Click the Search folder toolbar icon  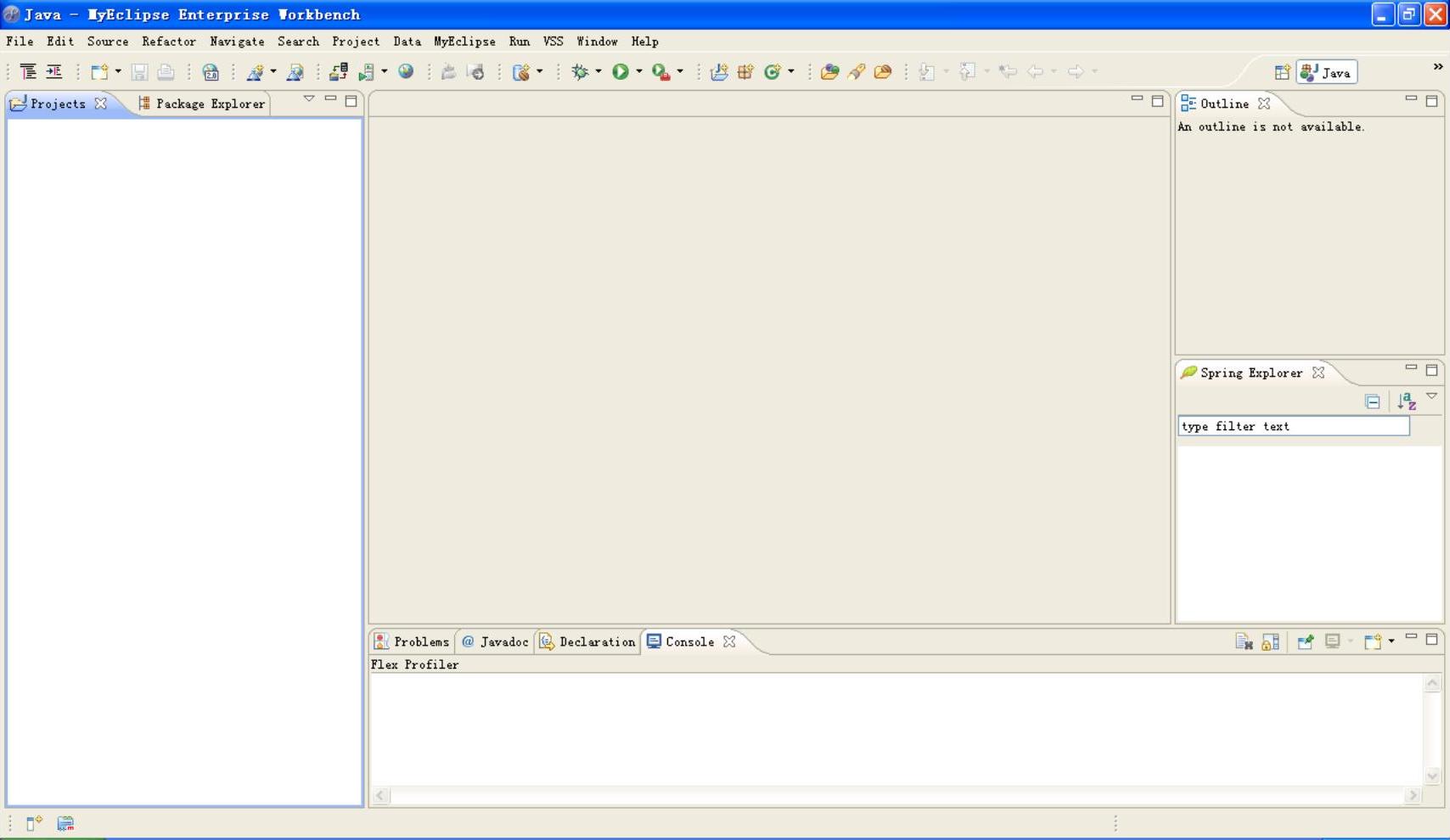(x=883, y=72)
